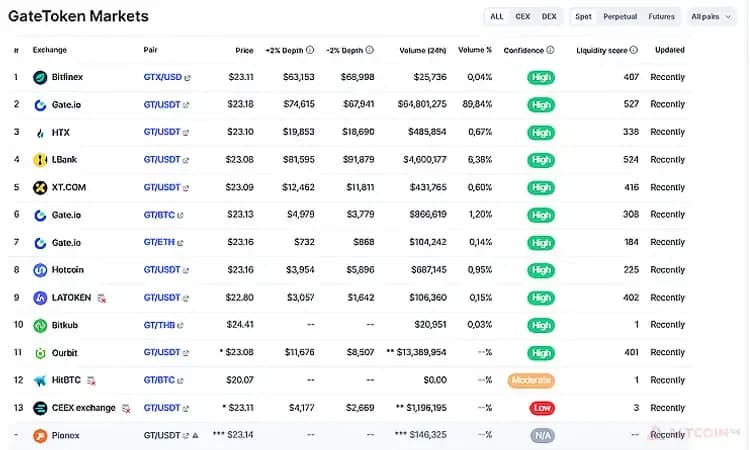Click Gate.io logo in row 2

40,105
